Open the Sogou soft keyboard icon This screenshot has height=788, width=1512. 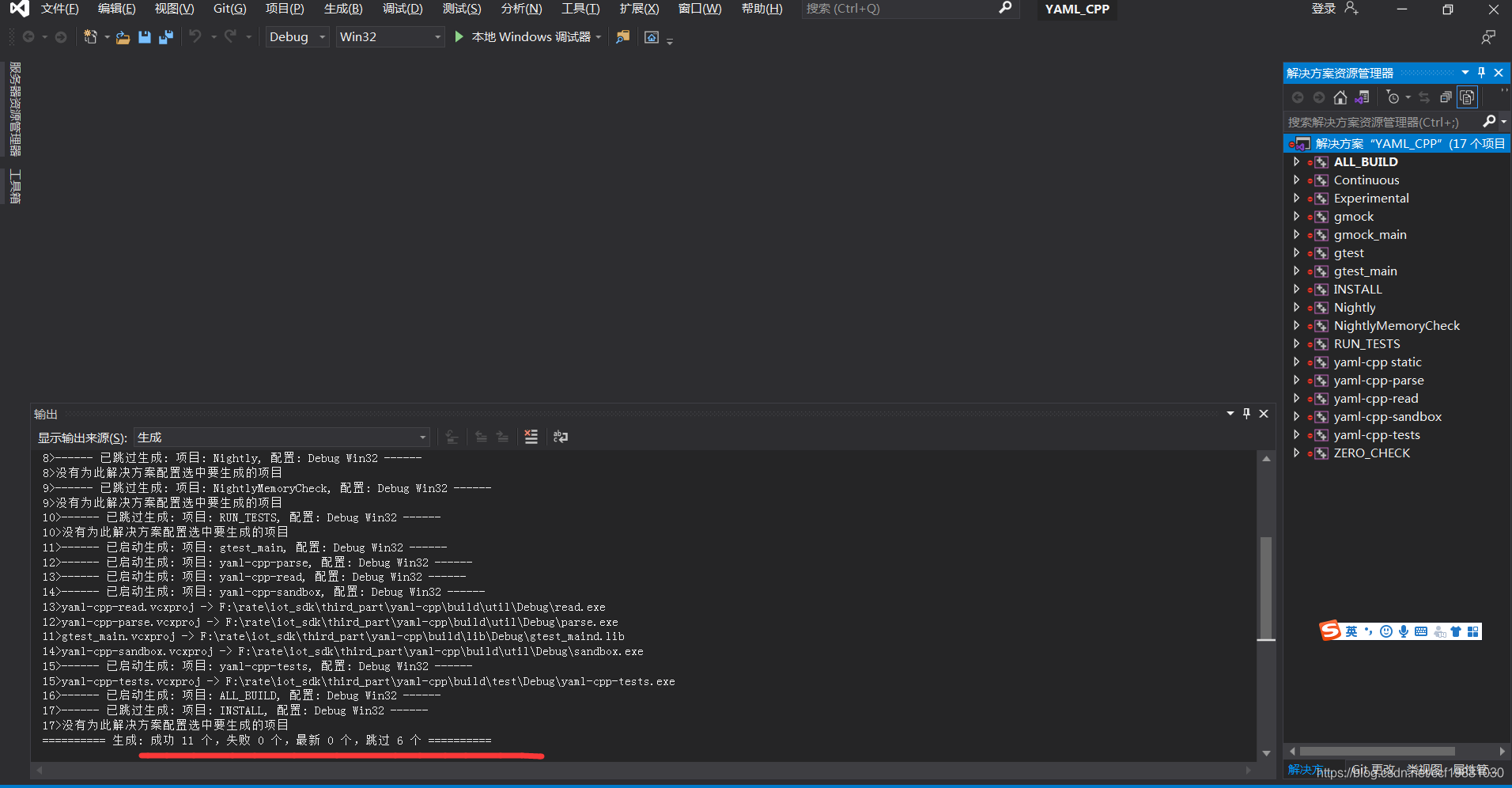tap(1421, 631)
